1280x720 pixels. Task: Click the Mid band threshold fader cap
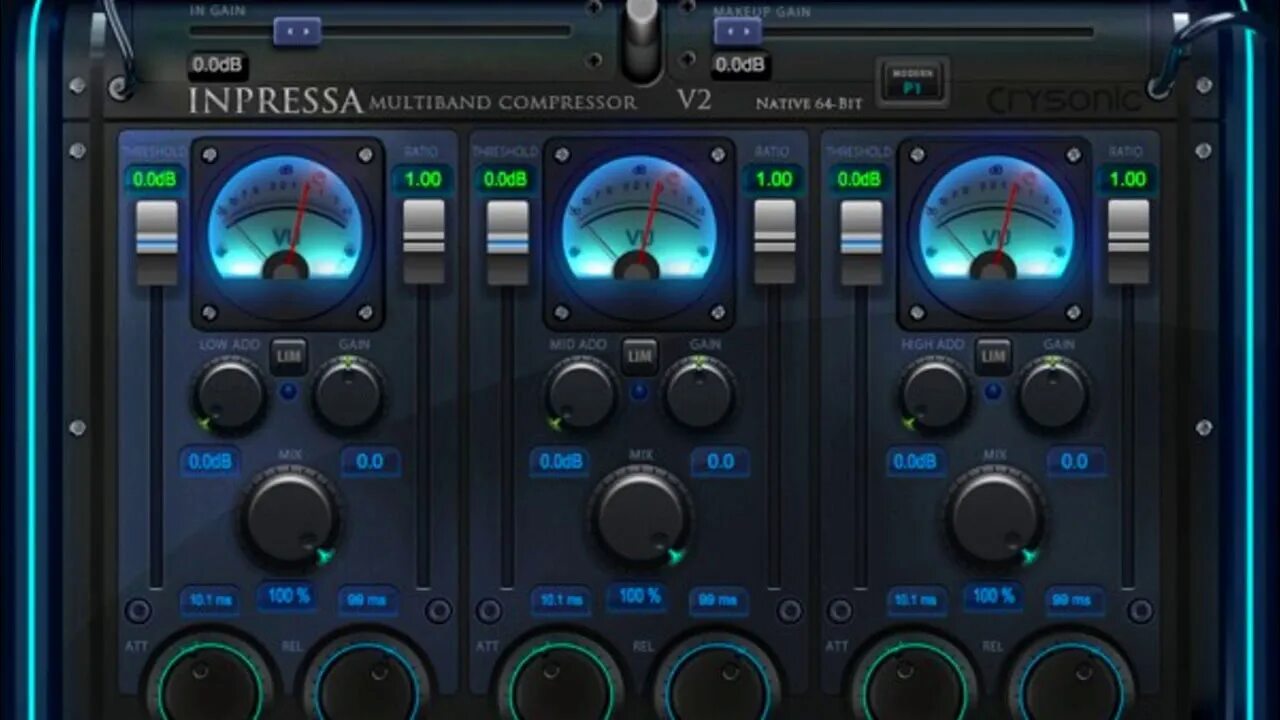pyautogui.click(x=508, y=242)
